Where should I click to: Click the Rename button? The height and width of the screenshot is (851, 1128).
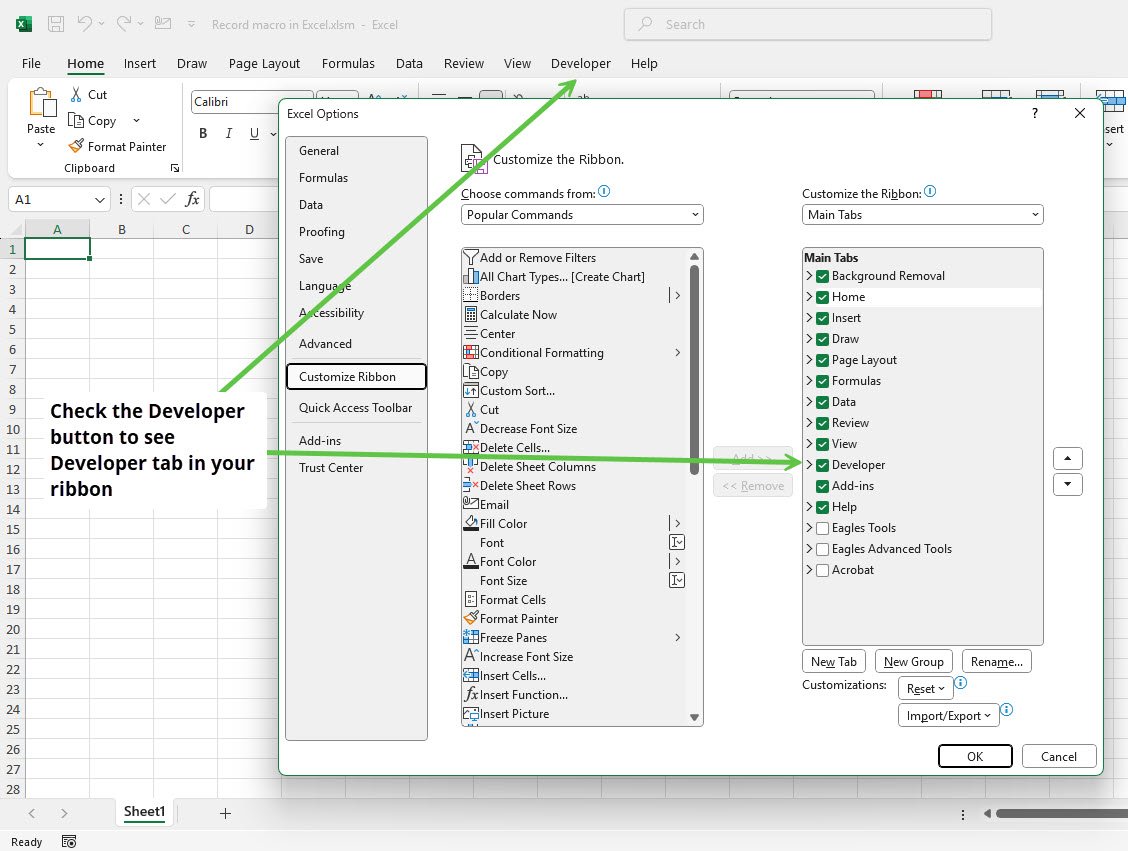pos(996,662)
